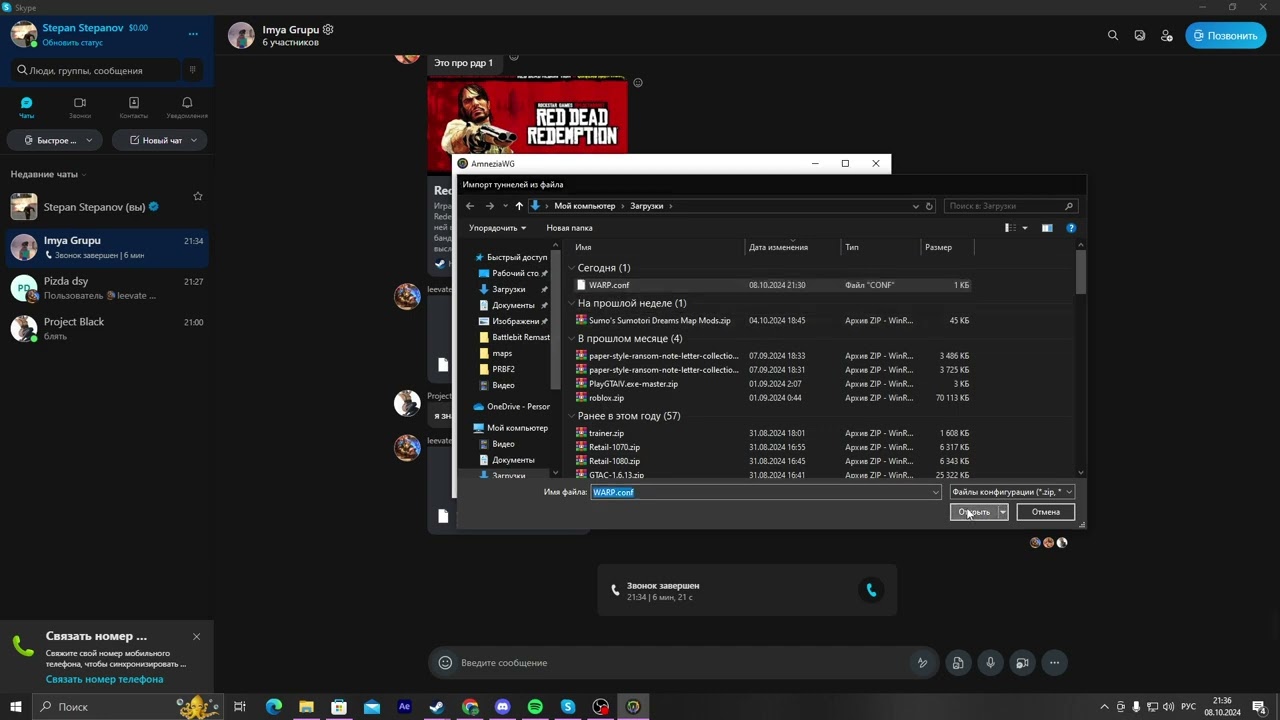Open the emoji picker in message box
Screen dimensions: 1280x720
click(x=446, y=662)
